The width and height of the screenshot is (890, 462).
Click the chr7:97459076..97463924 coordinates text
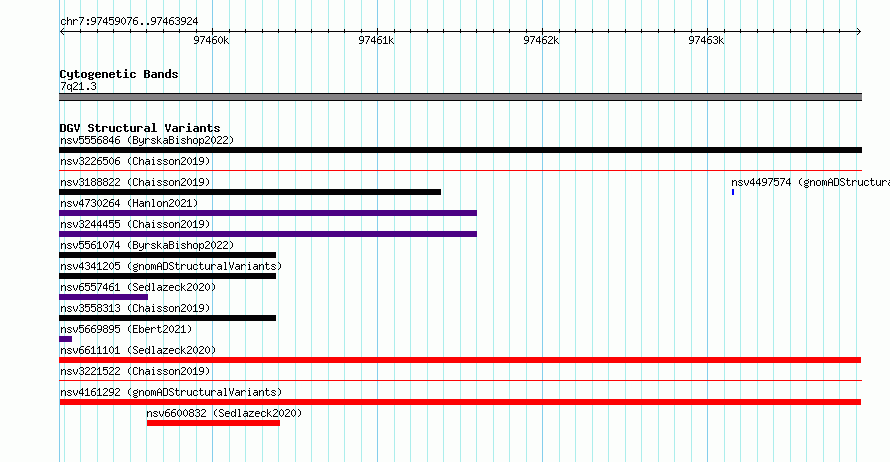click(x=129, y=21)
